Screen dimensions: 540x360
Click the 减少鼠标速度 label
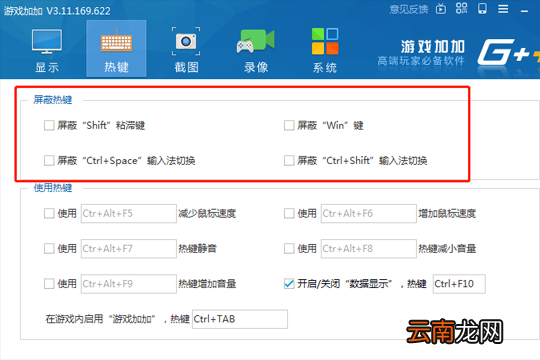[x=207, y=214]
